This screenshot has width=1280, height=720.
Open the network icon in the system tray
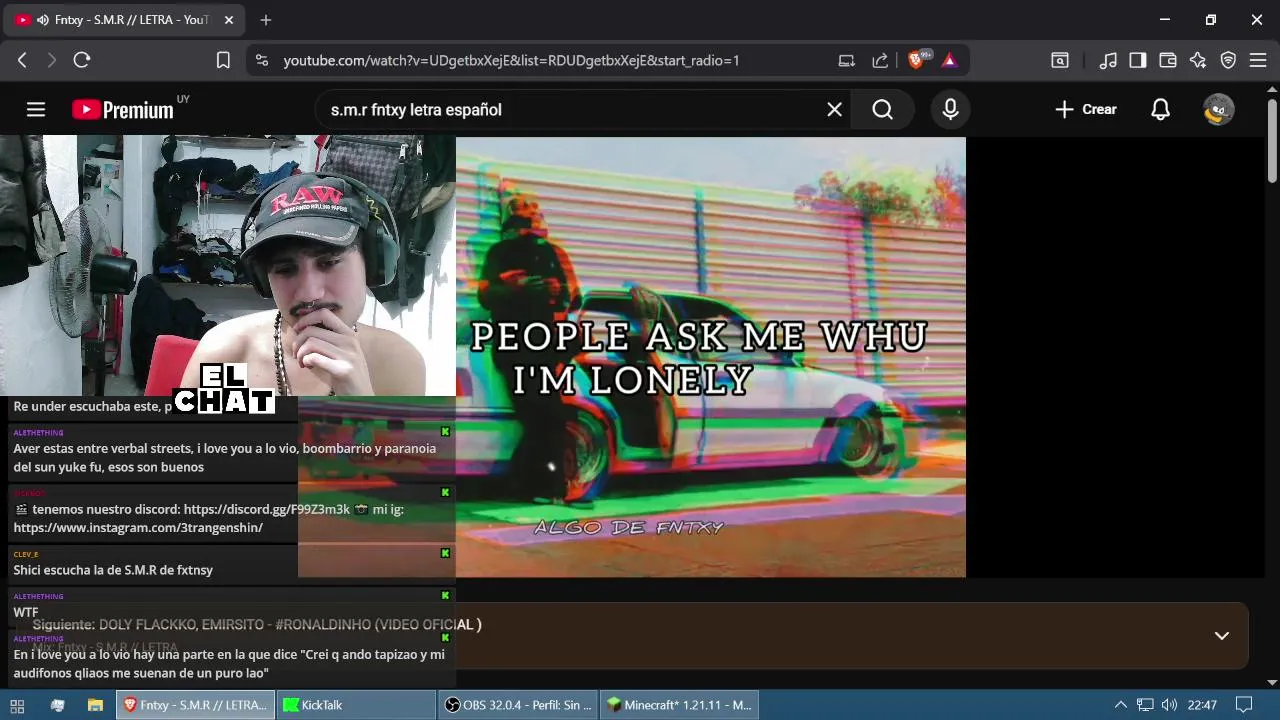(x=1145, y=705)
